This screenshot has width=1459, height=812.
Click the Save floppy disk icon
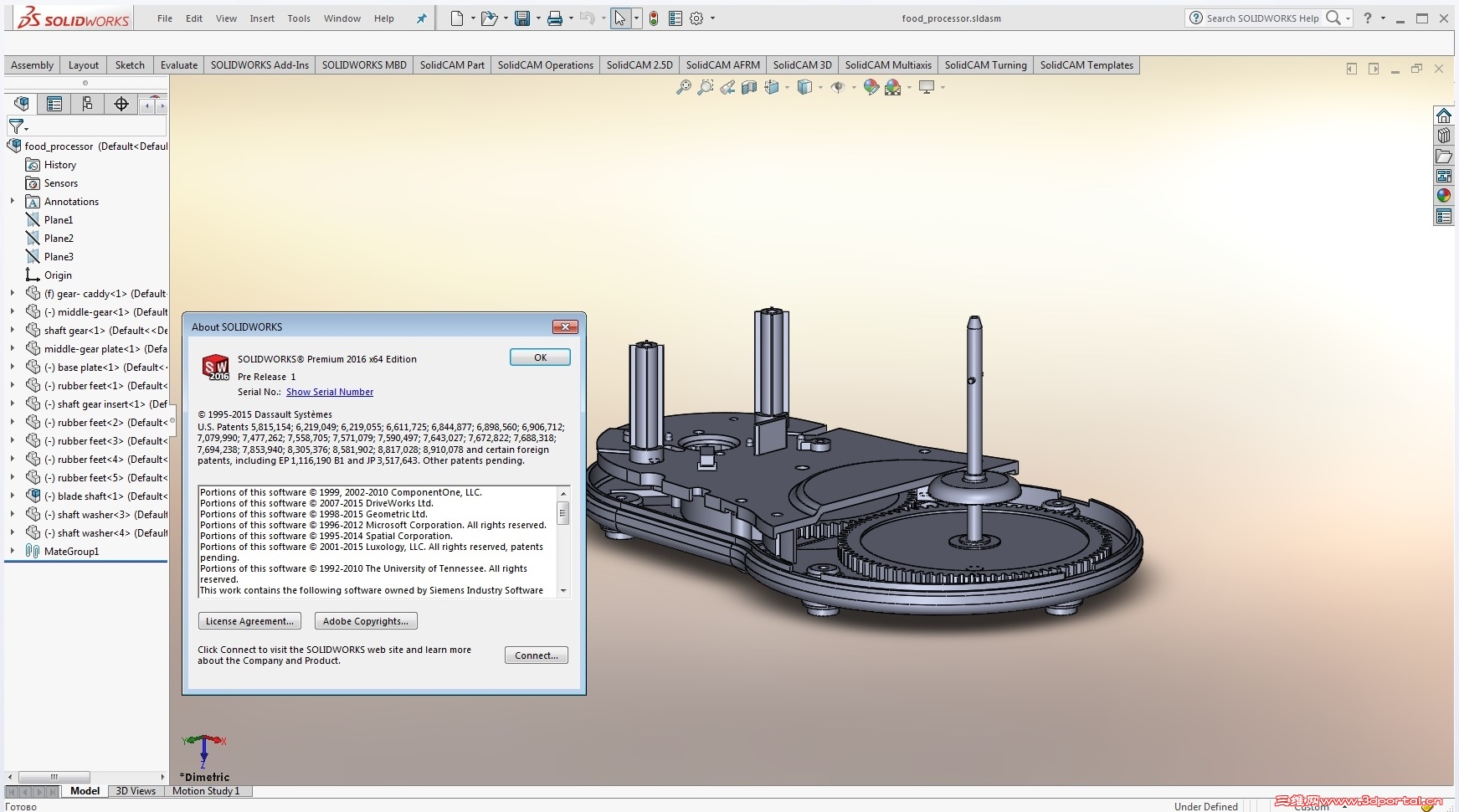pos(522,18)
